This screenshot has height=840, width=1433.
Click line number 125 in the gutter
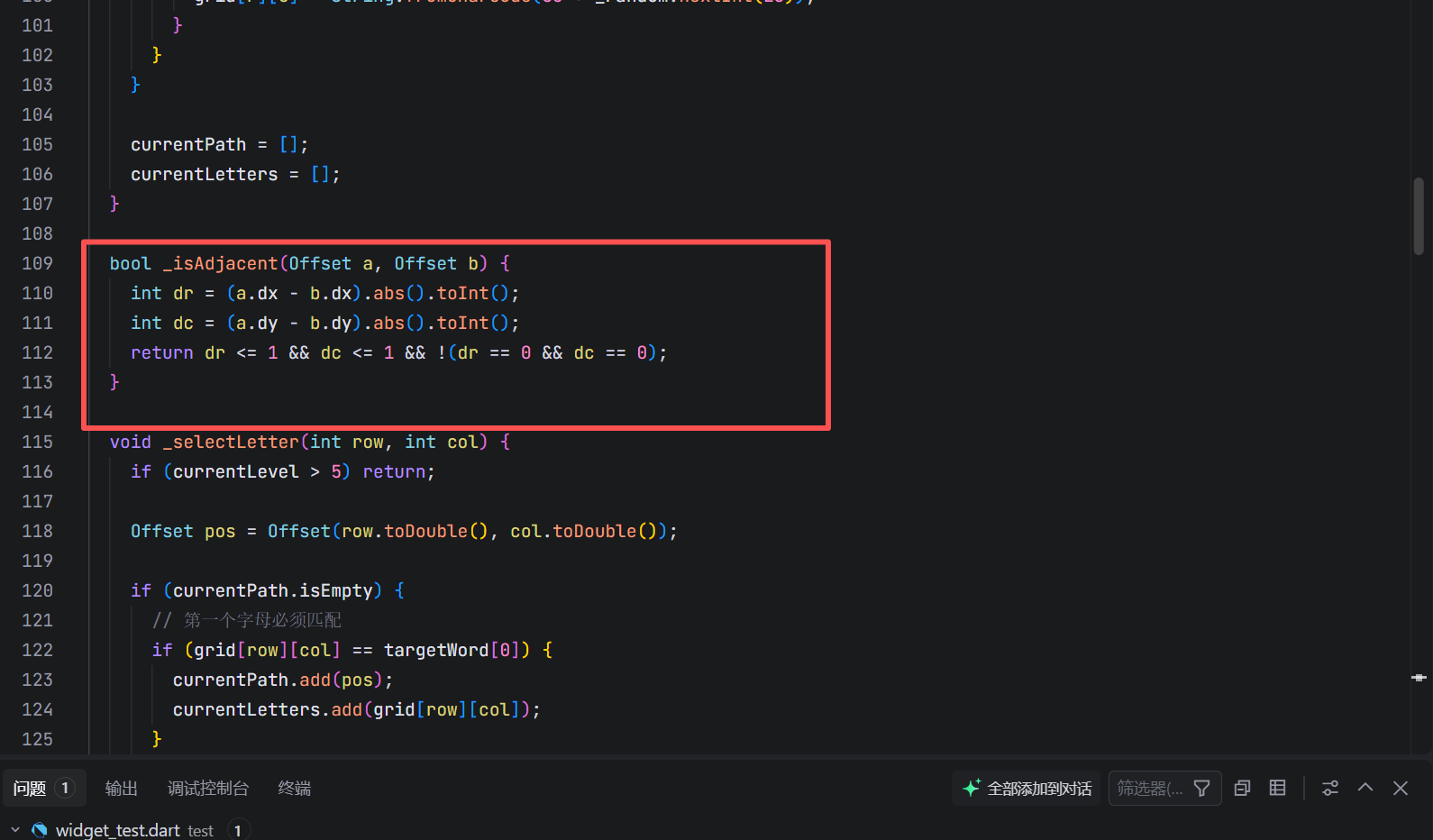tap(37, 739)
